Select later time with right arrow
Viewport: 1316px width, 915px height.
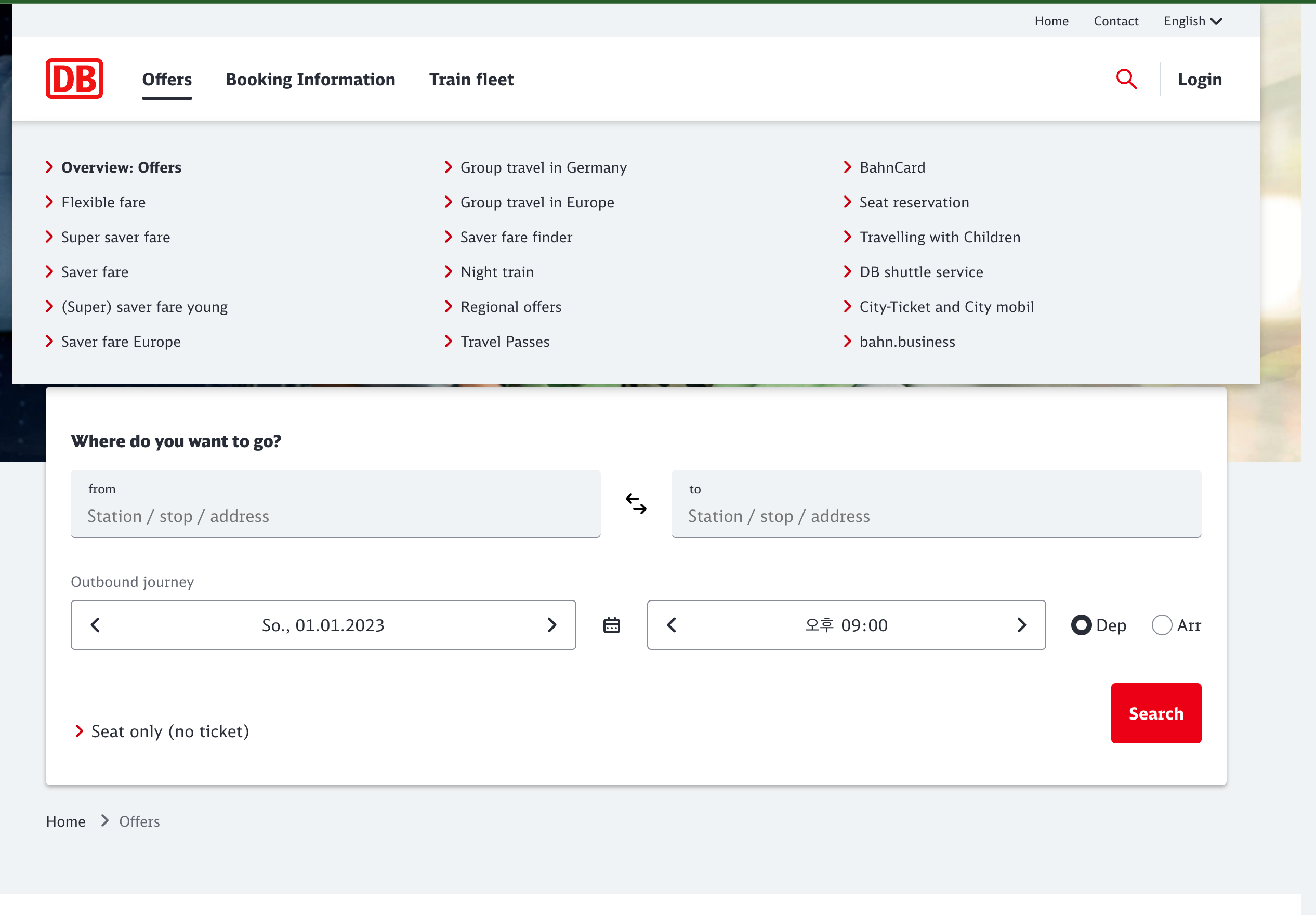[1021, 625]
